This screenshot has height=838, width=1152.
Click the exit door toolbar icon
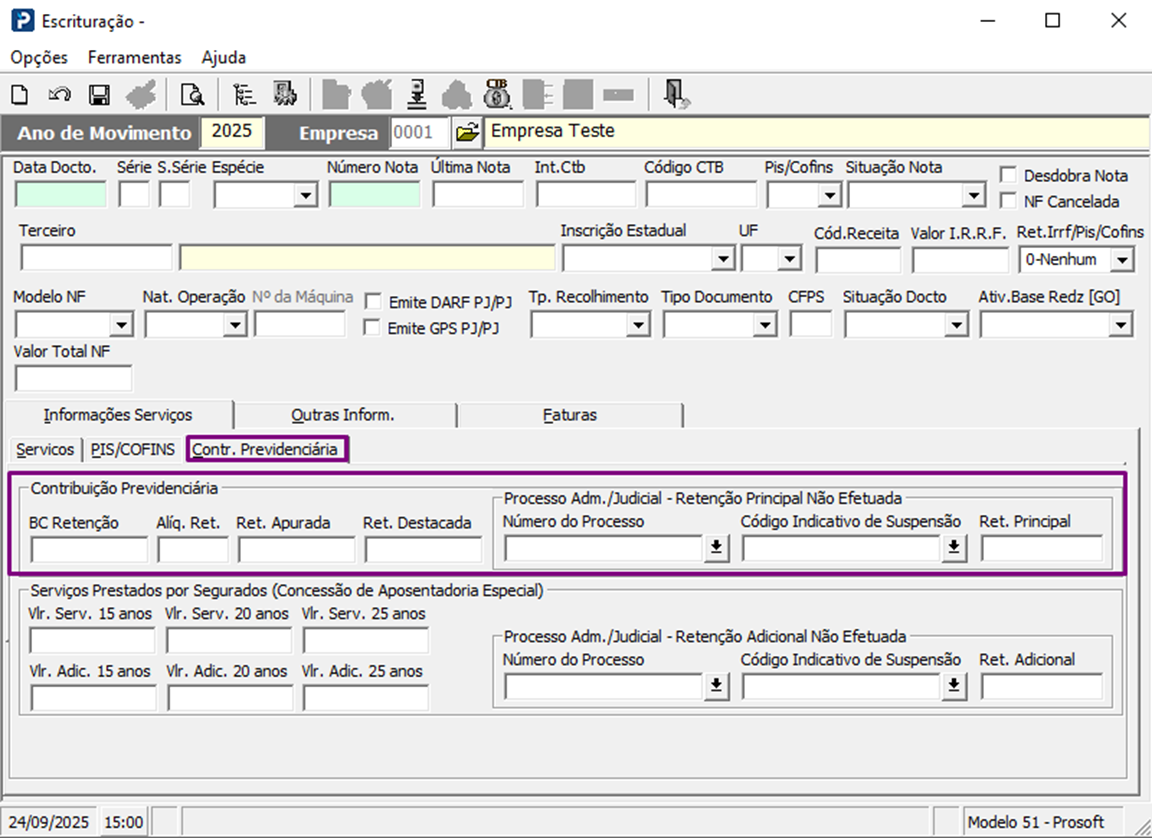pyautogui.click(x=677, y=94)
